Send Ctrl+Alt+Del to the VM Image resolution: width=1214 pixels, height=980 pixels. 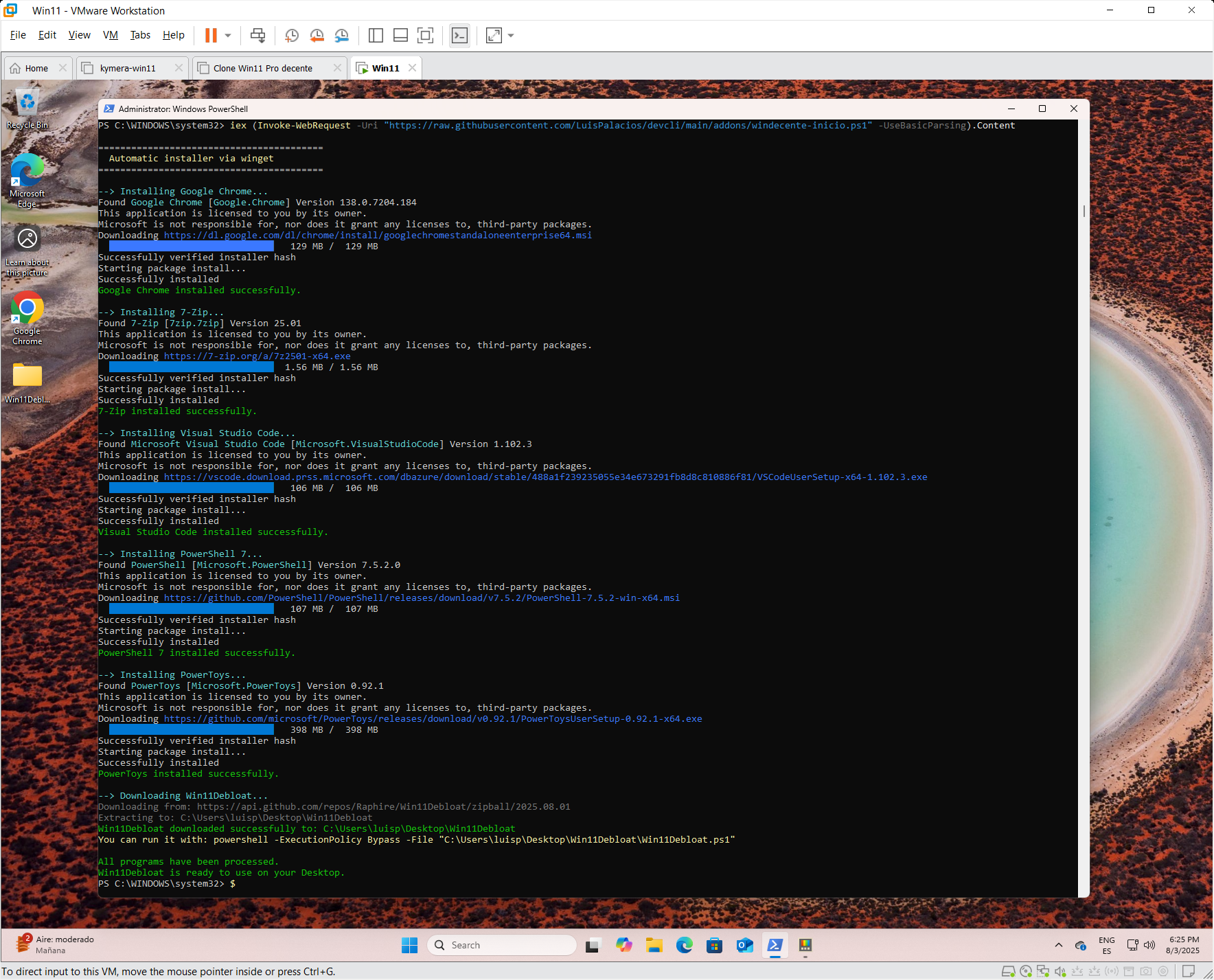point(257,35)
